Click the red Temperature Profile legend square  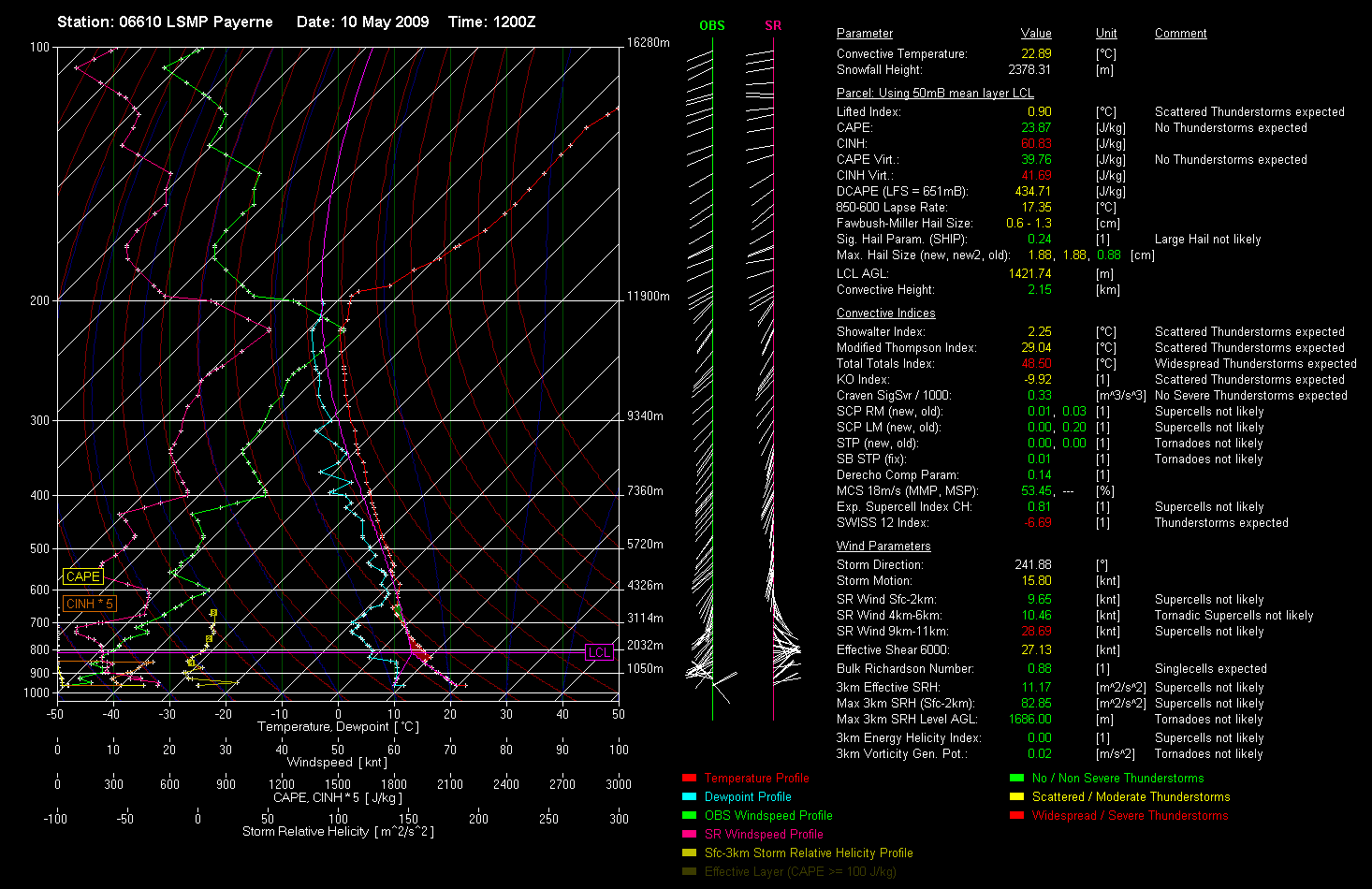pos(689,778)
